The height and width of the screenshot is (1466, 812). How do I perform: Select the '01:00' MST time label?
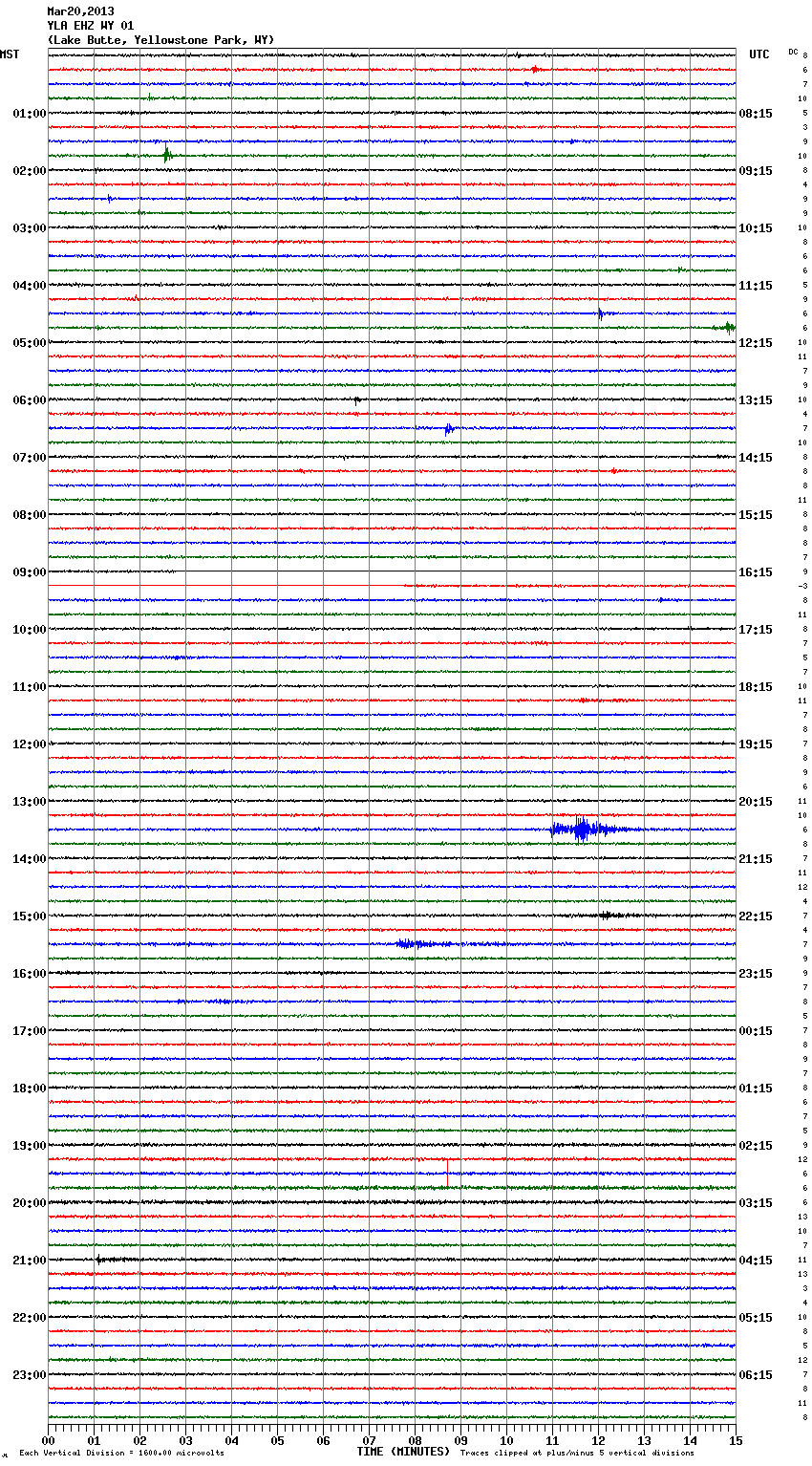pyautogui.click(x=30, y=114)
